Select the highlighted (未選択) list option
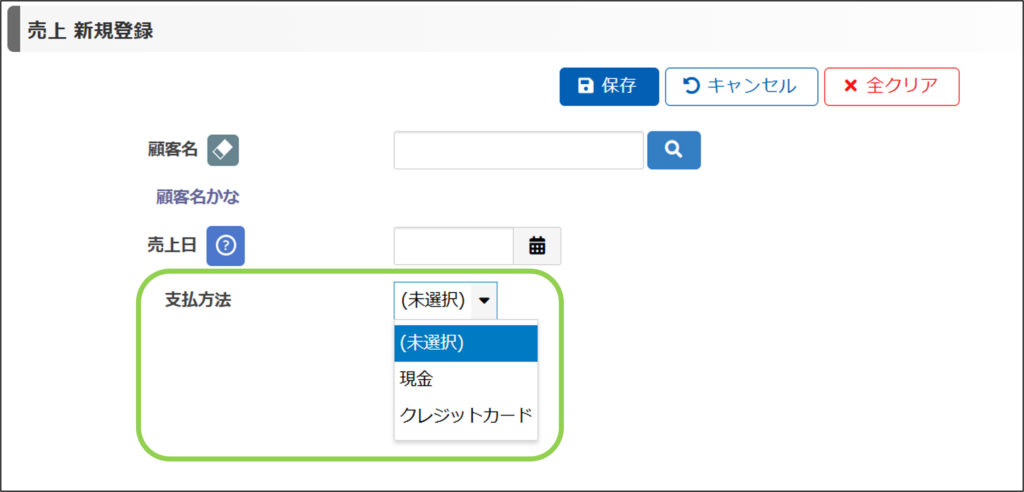 point(466,343)
